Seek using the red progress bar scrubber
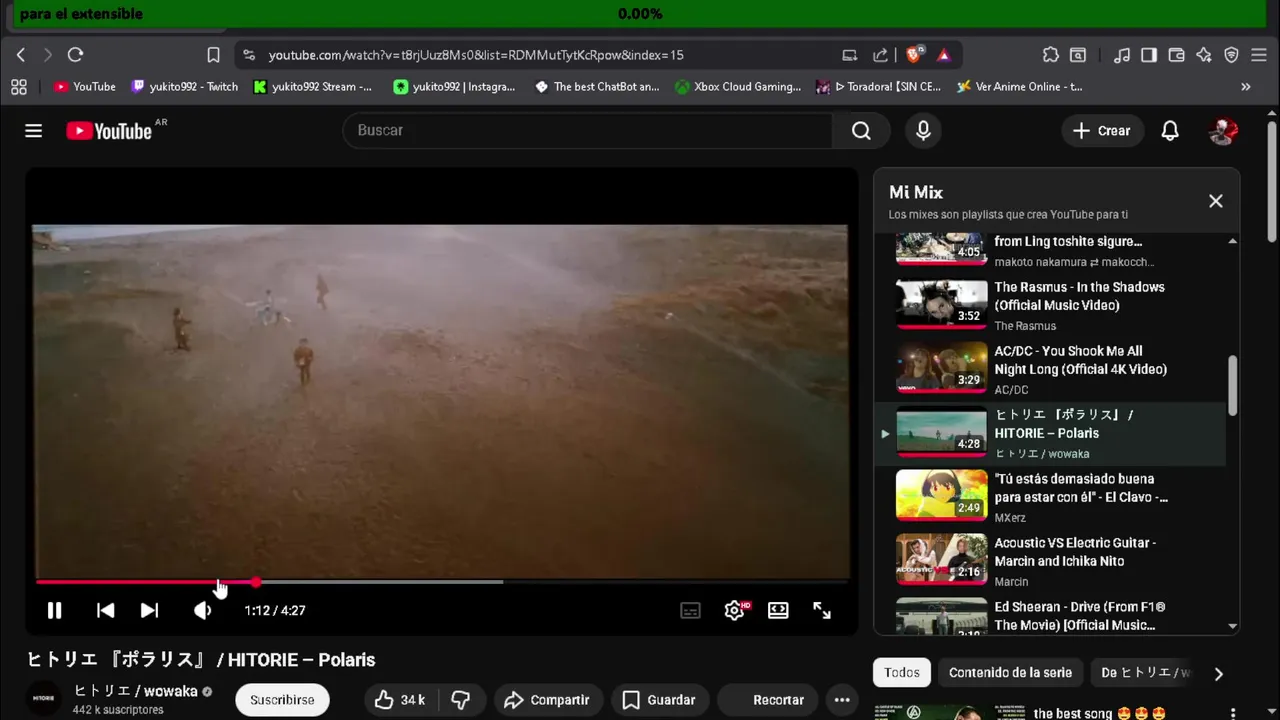 point(256,581)
